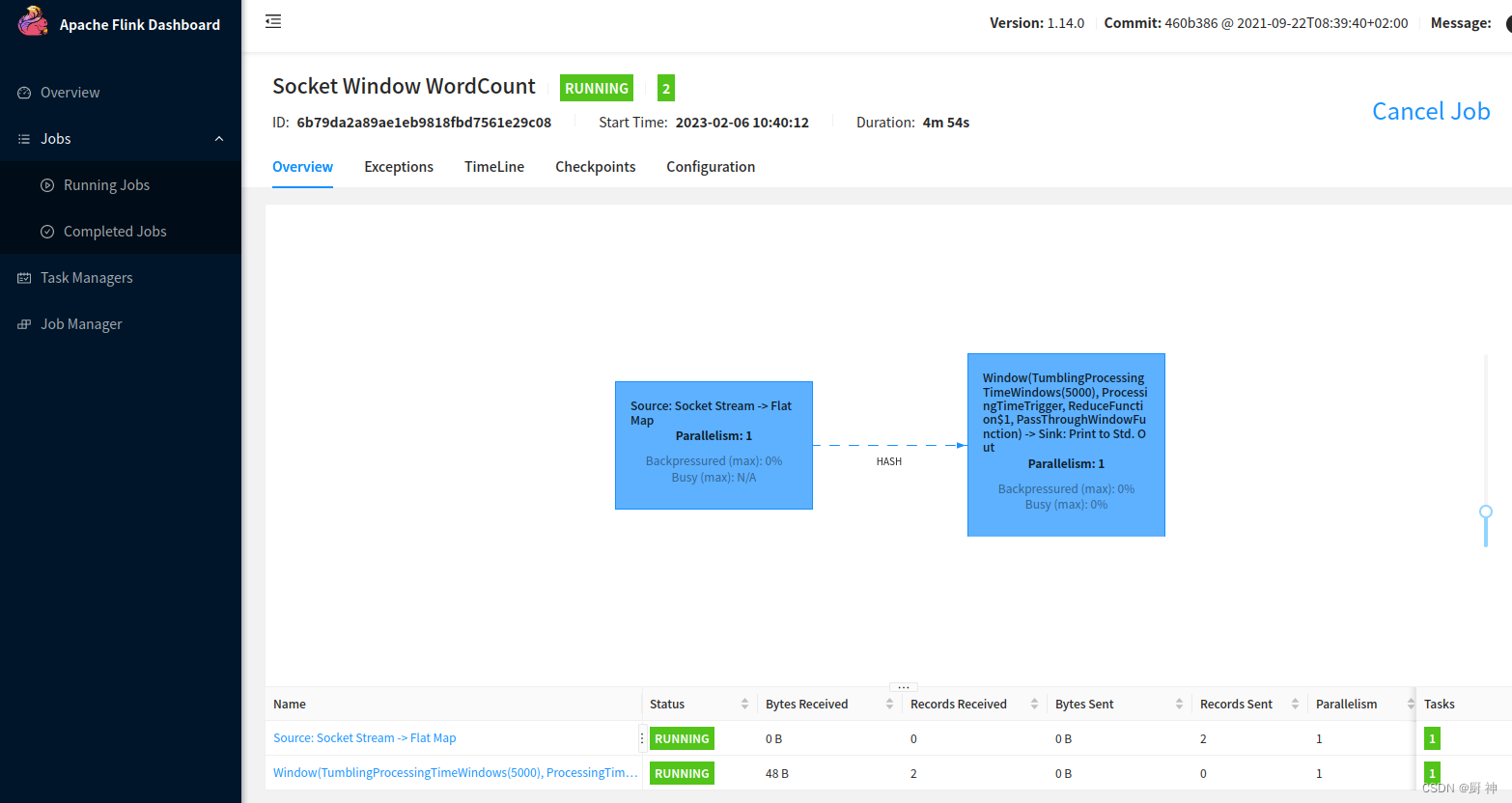Click the panel resize handle with dots

pyautogui.click(x=904, y=687)
